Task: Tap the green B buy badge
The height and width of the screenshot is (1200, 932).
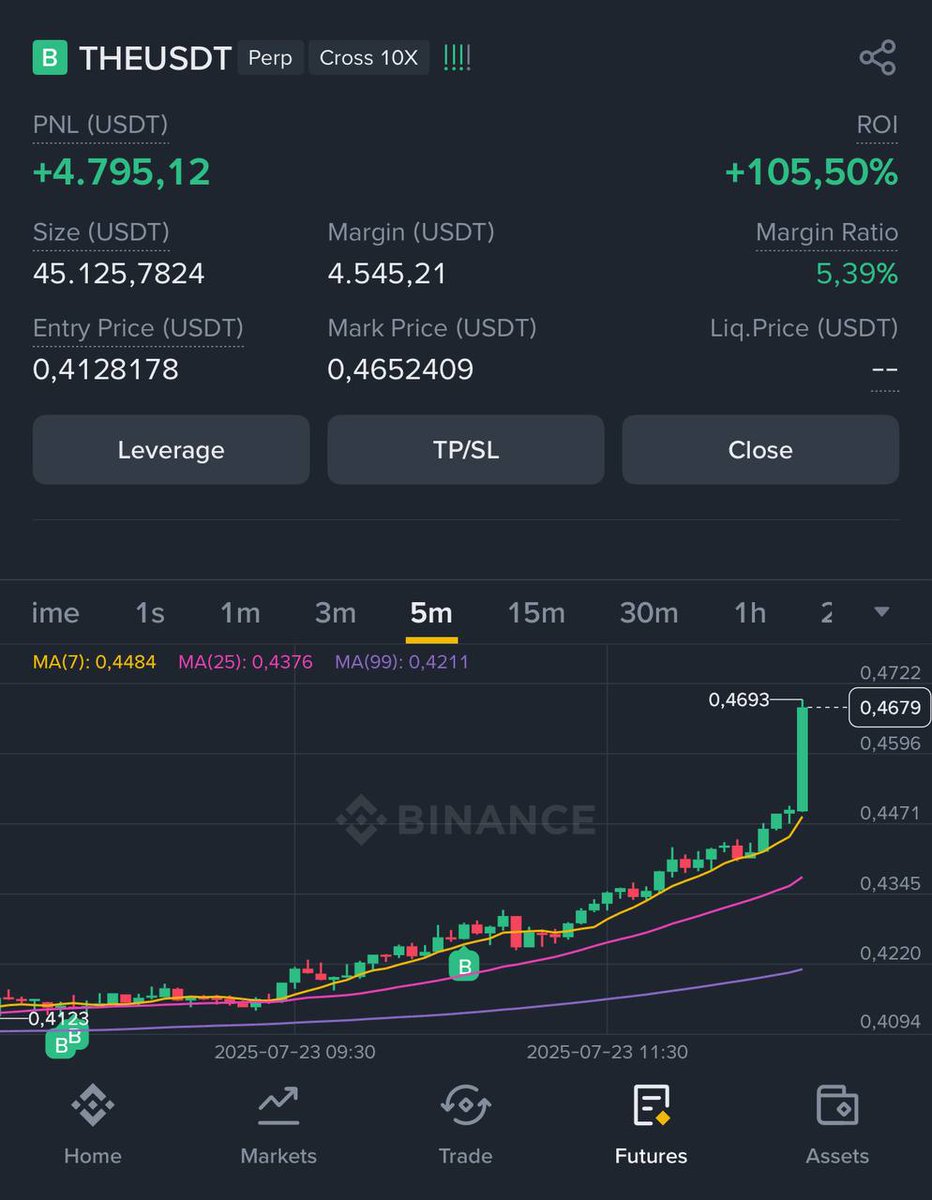Action: click(50, 58)
